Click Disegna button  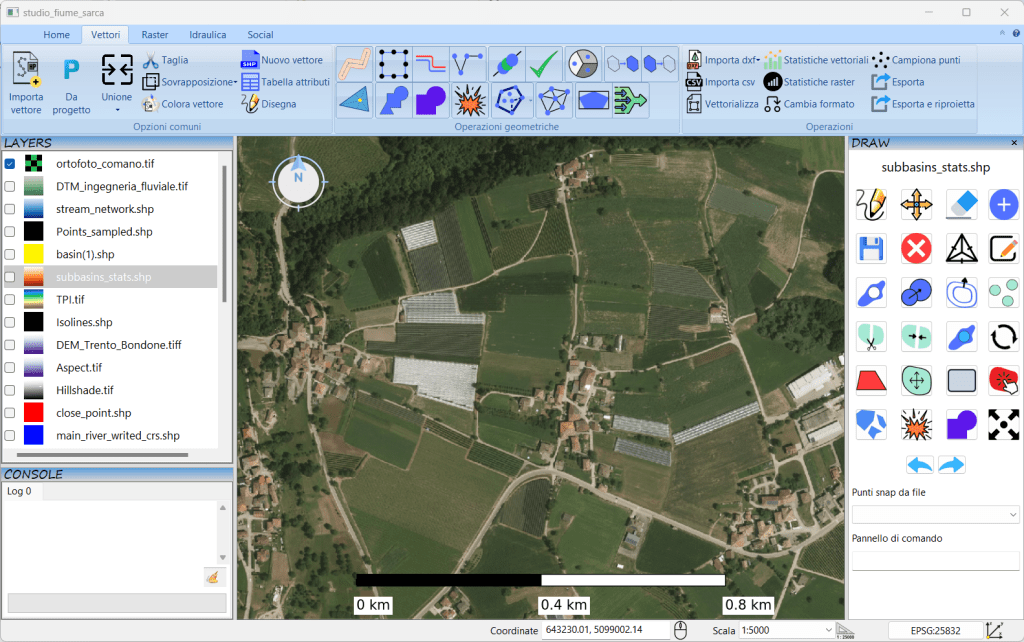click(268, 103)
